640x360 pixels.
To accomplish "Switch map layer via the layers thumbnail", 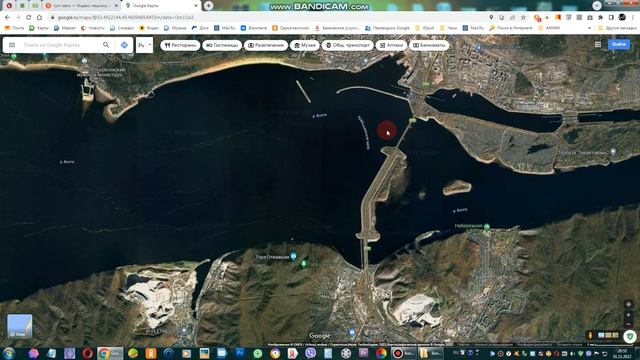I will [x=20, y=326].
